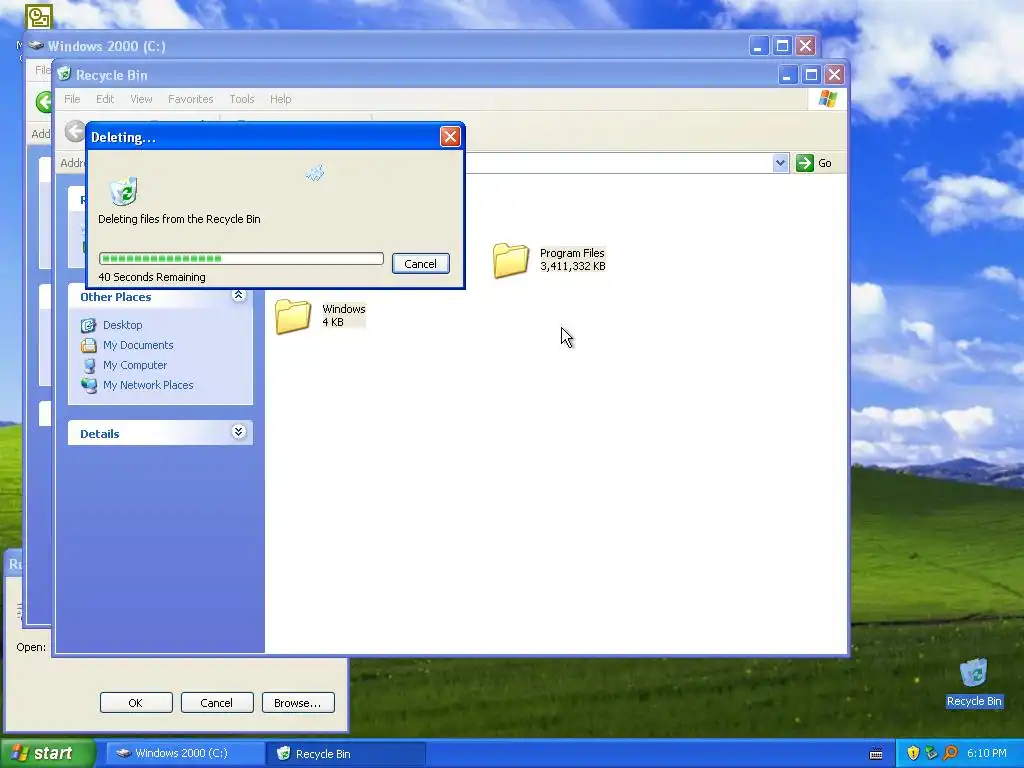This screenshot has width=1024, height=768.
Task: Click the My Computer icon in sidebar
Action: [88, 365]
